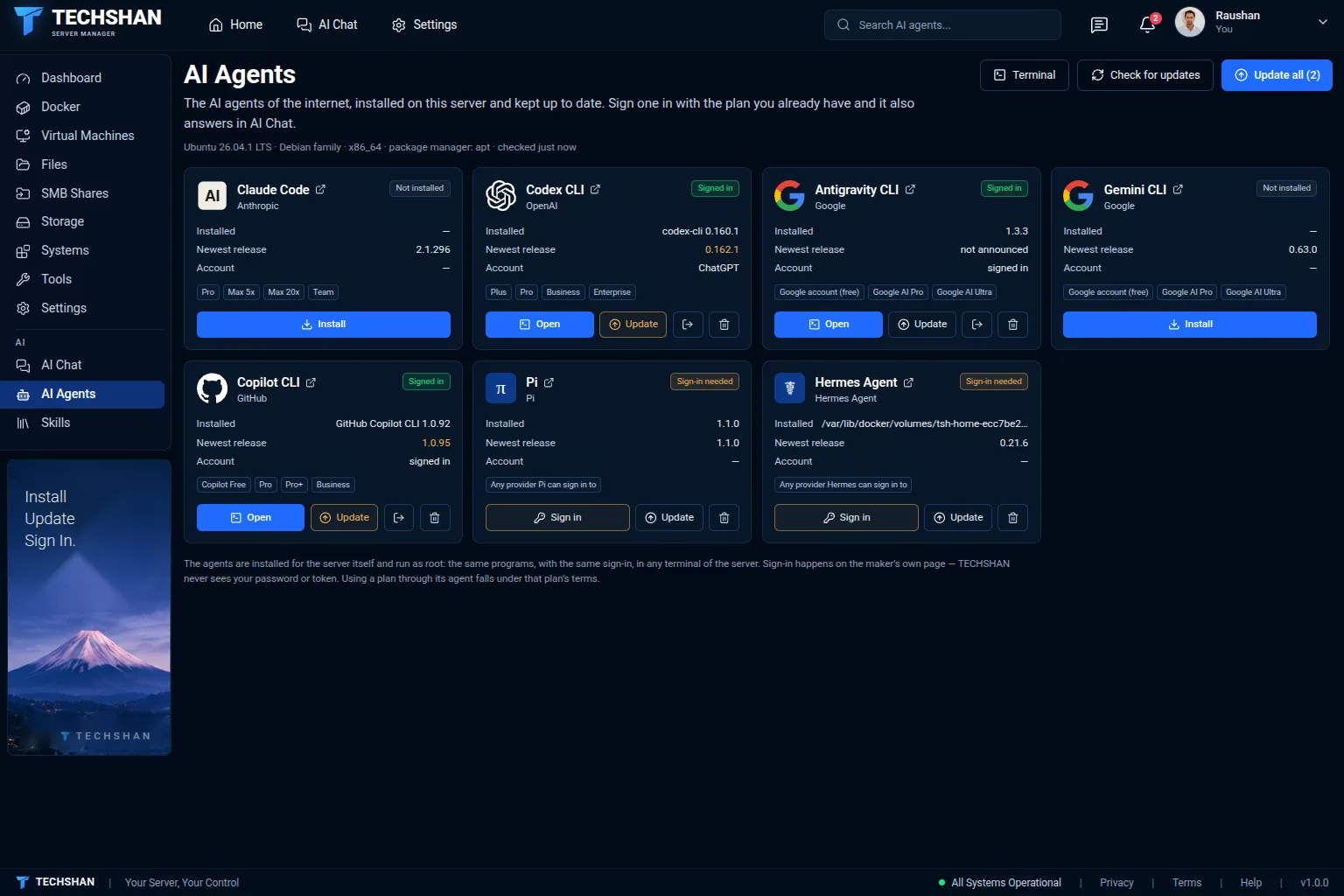
Task: Delete the Codex CLI agent
Action: tap(724, 325)
